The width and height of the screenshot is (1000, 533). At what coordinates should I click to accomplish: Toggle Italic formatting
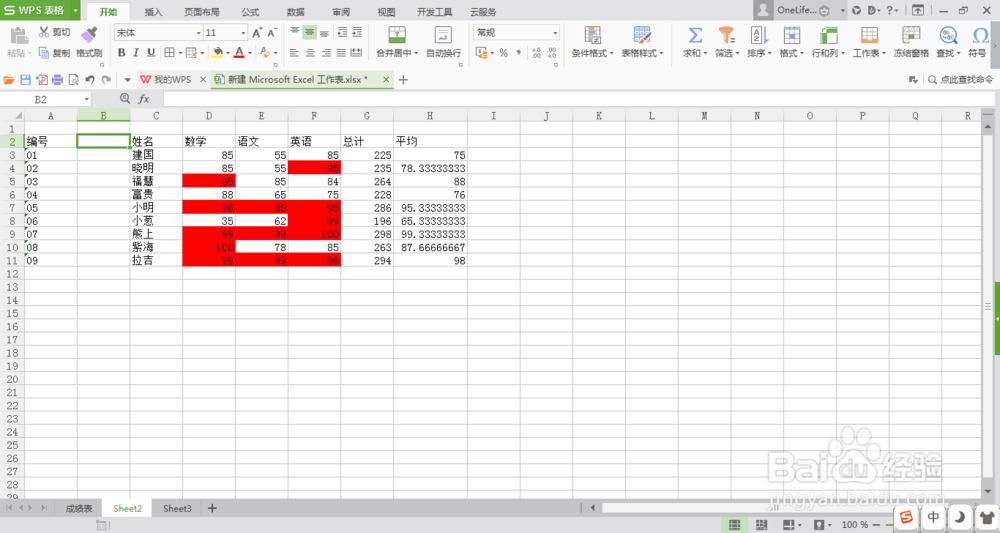click(136, 53)
